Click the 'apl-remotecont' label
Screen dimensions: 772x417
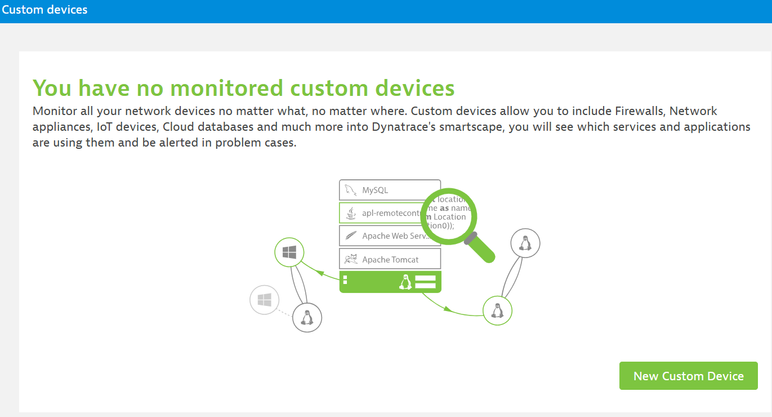(391, 213)
